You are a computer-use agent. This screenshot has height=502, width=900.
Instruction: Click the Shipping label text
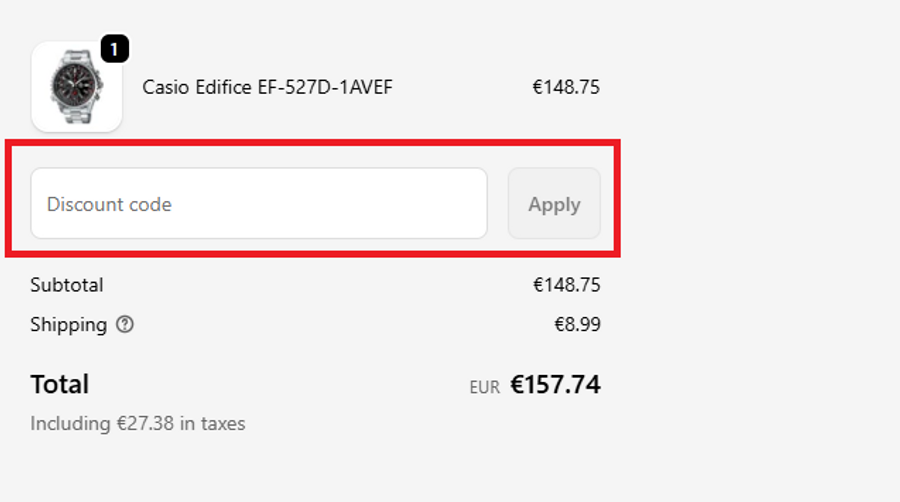[68, 325]
